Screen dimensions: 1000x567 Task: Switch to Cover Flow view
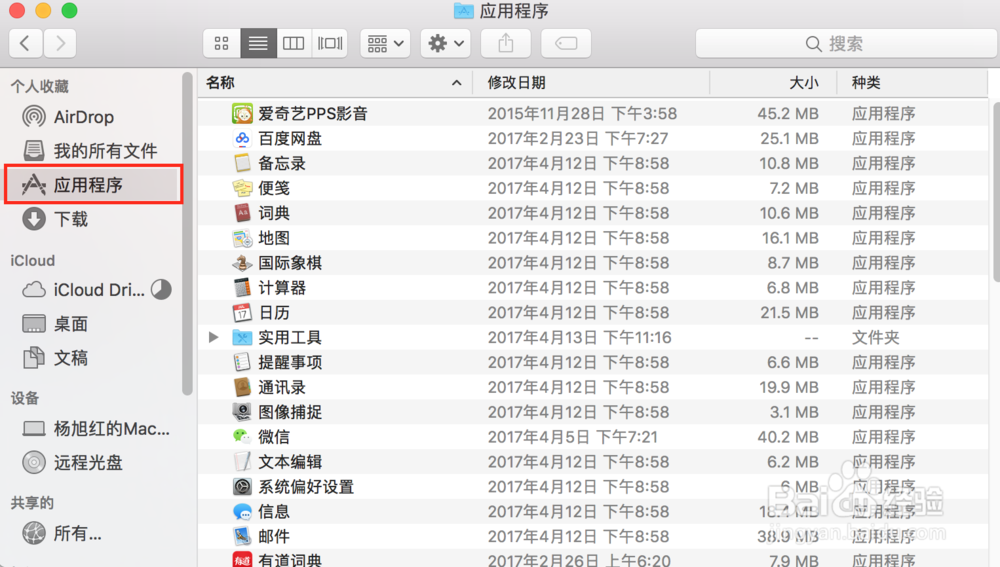pos(330,43)
